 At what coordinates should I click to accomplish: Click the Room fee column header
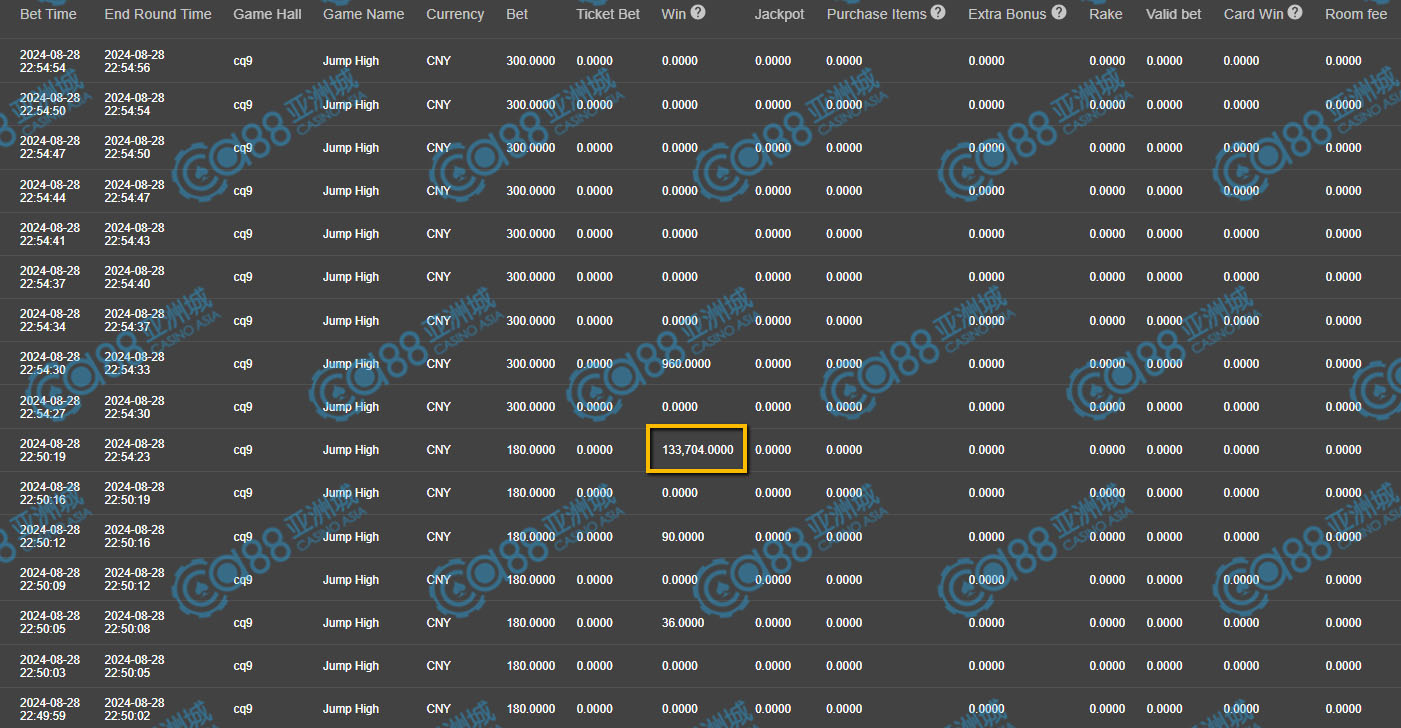coord(1356,14)
